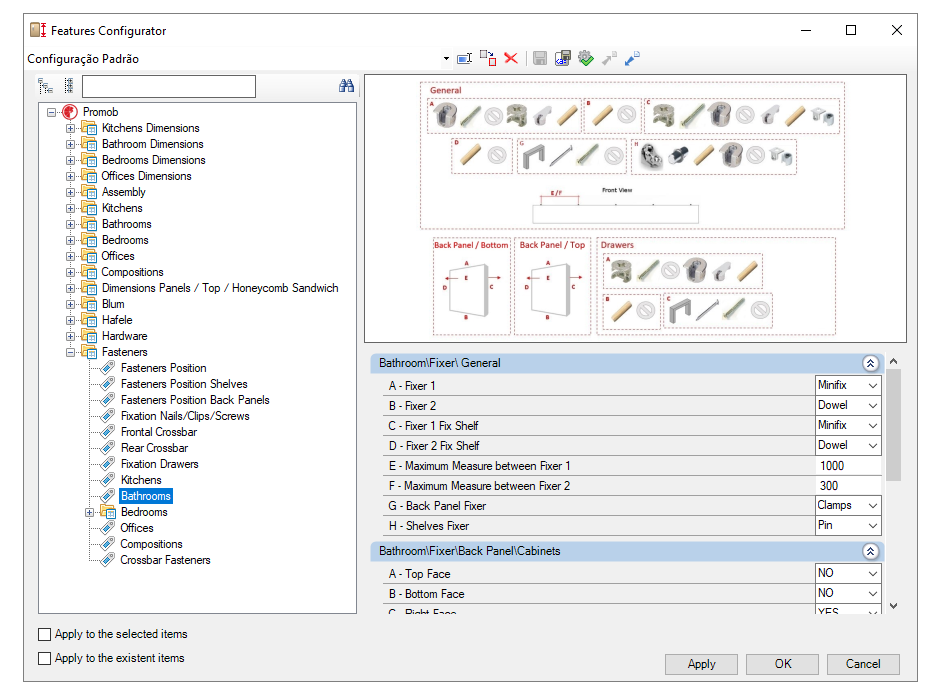The image size is (925, 689).
Task: Click the Cancel button
Action: [863, 664]
